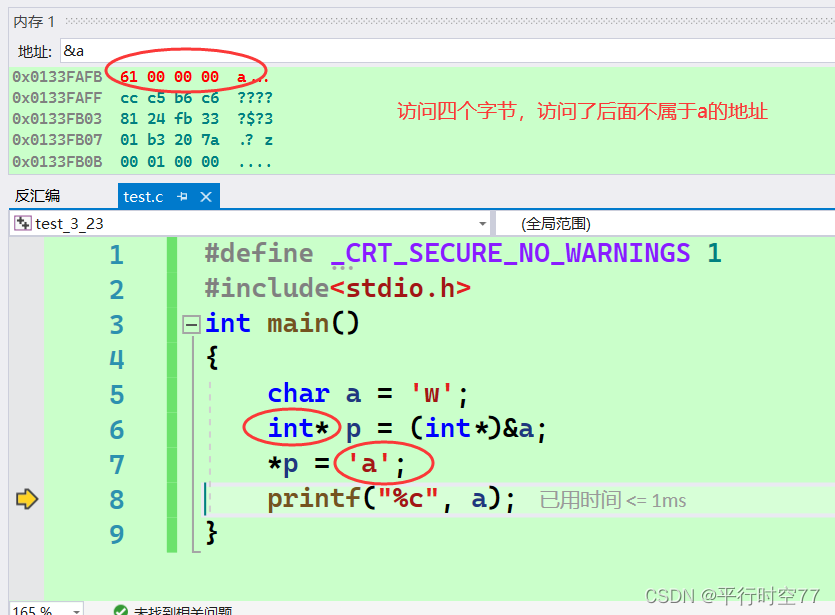Click memory address 0x0133FB0B

tap(57, 161)
